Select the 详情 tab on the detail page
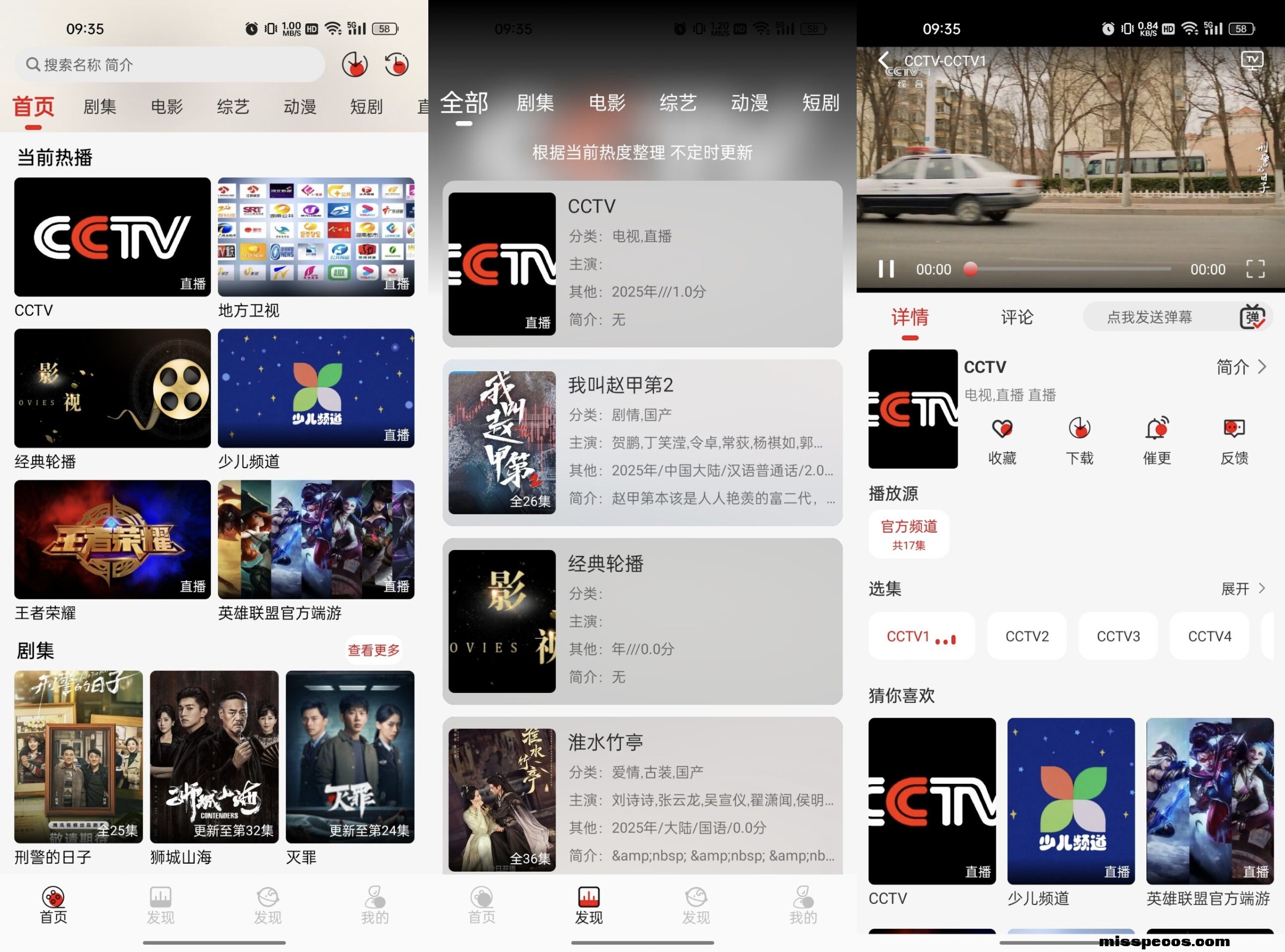Viewport: 1285px width, 952px height. click(910, 317)
